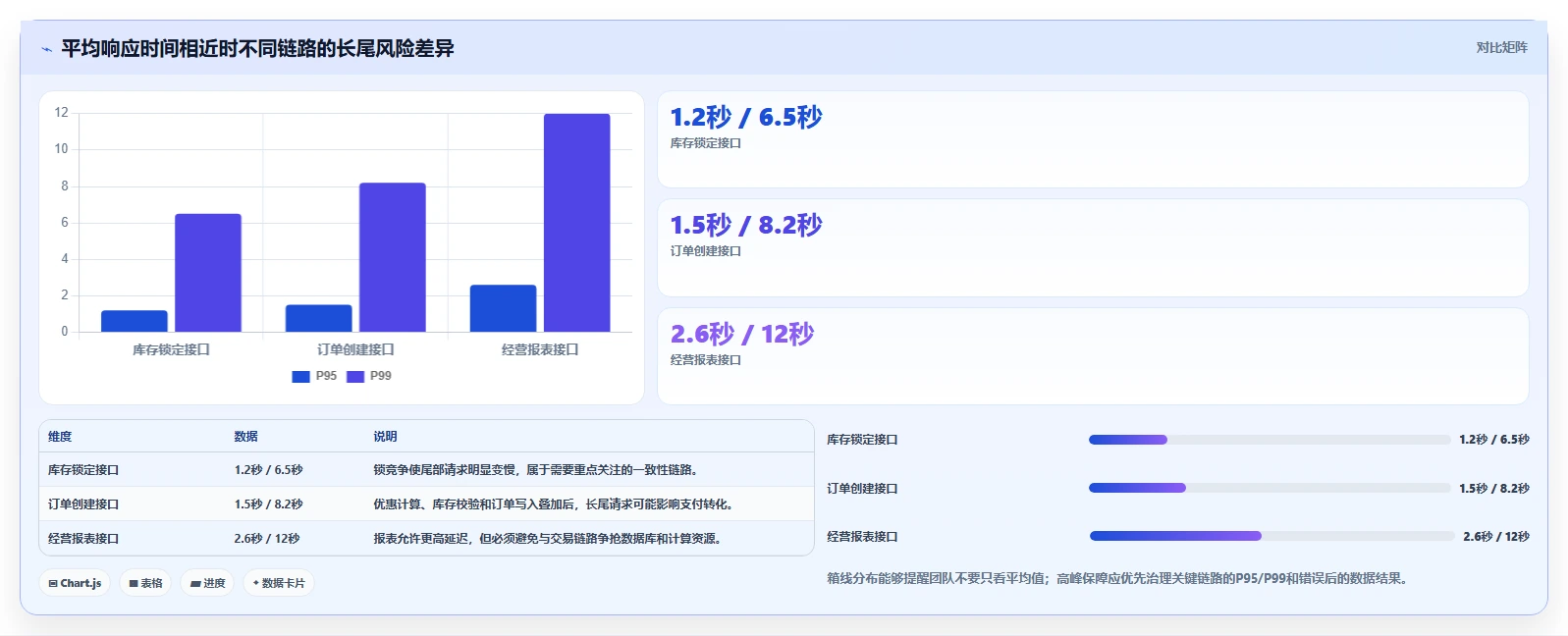The height and width of the screenshot is (636, 1568).
Task: Click the P95 bar for 库存锁定接口
Action: 134,321
